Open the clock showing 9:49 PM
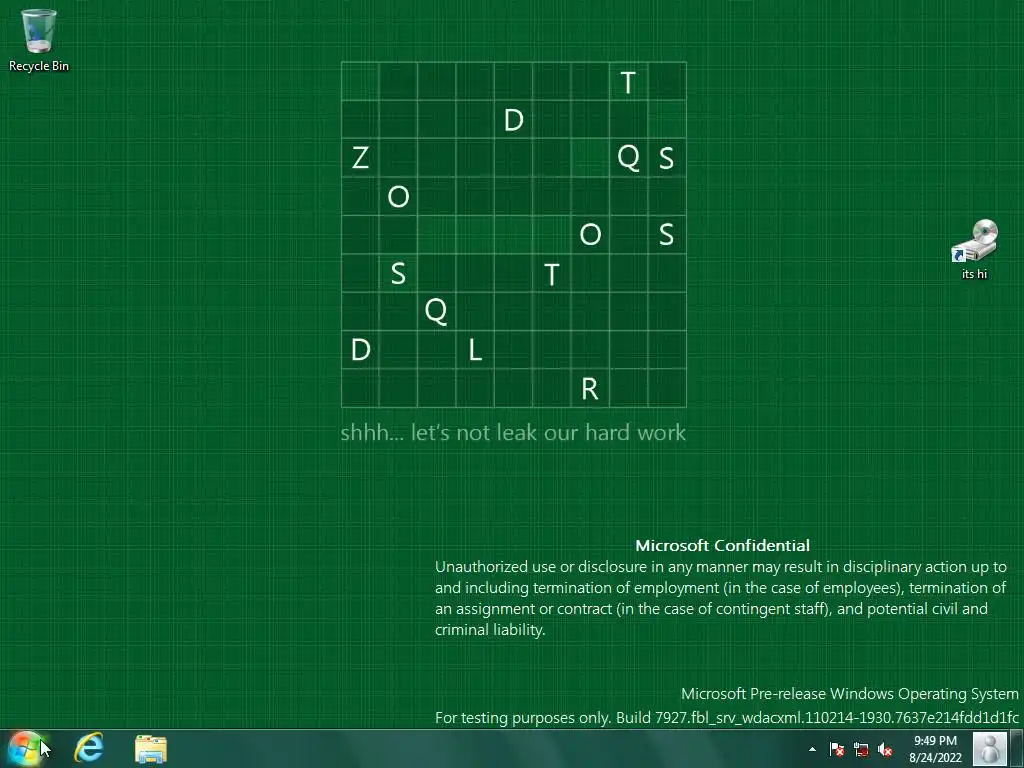Screen dimensions: 1024x768 pyautogui.click(x=935, y=749)
